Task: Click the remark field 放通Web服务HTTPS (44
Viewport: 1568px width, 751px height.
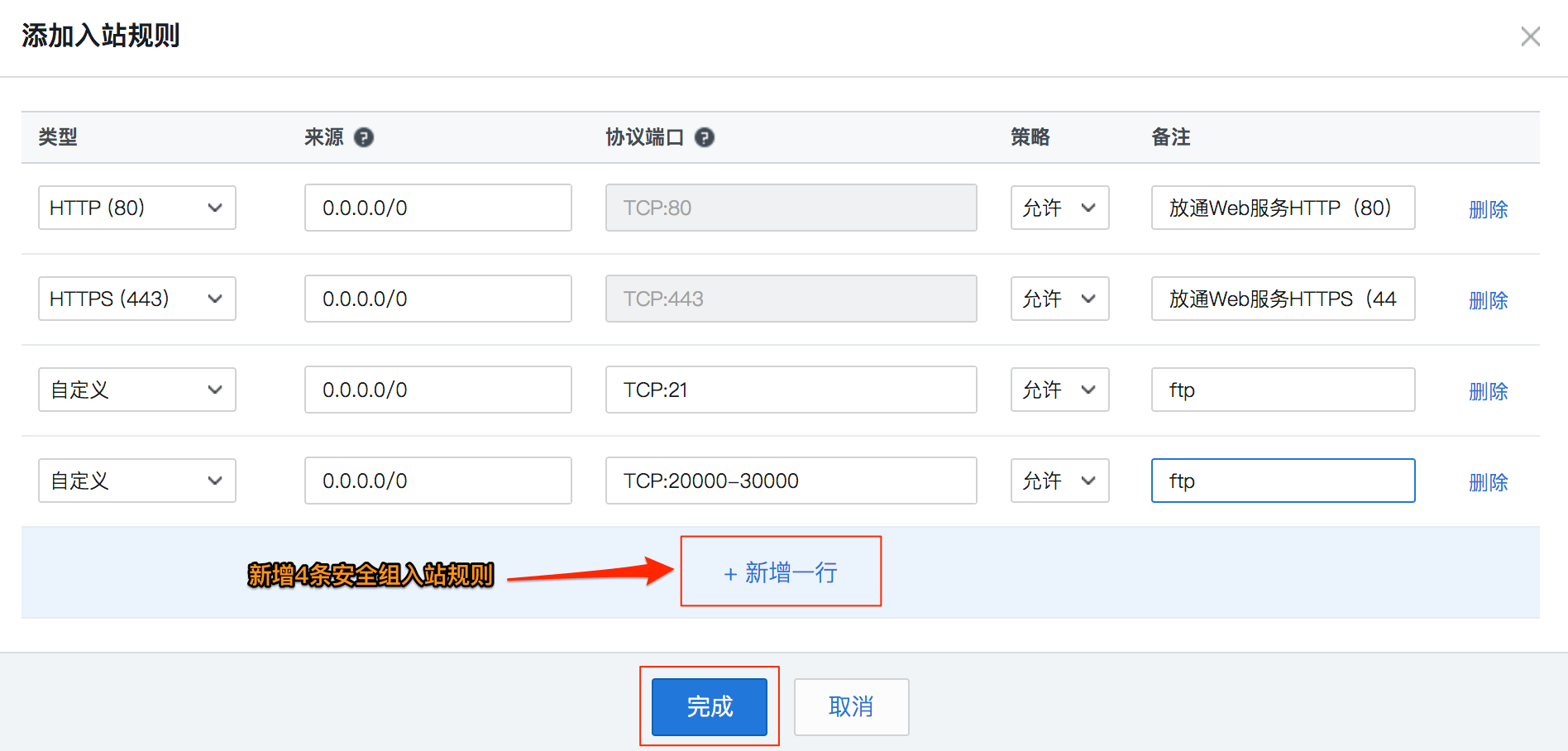Action: [x=1284, y=299]
